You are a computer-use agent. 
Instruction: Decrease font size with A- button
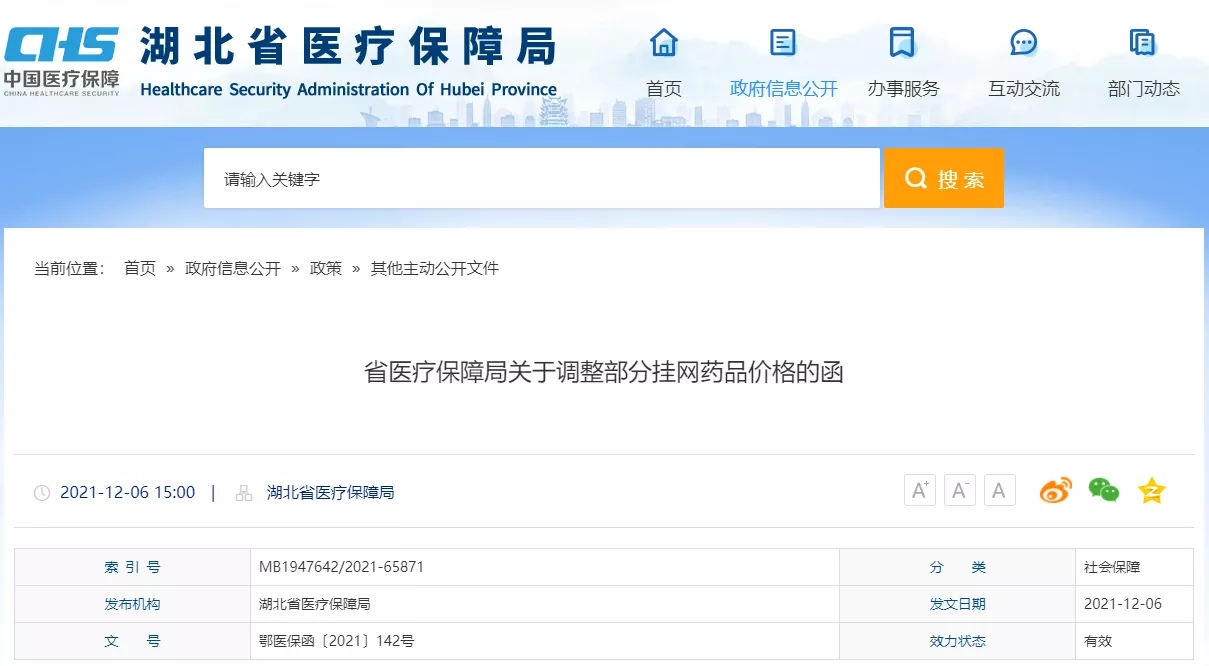point(959,491)
